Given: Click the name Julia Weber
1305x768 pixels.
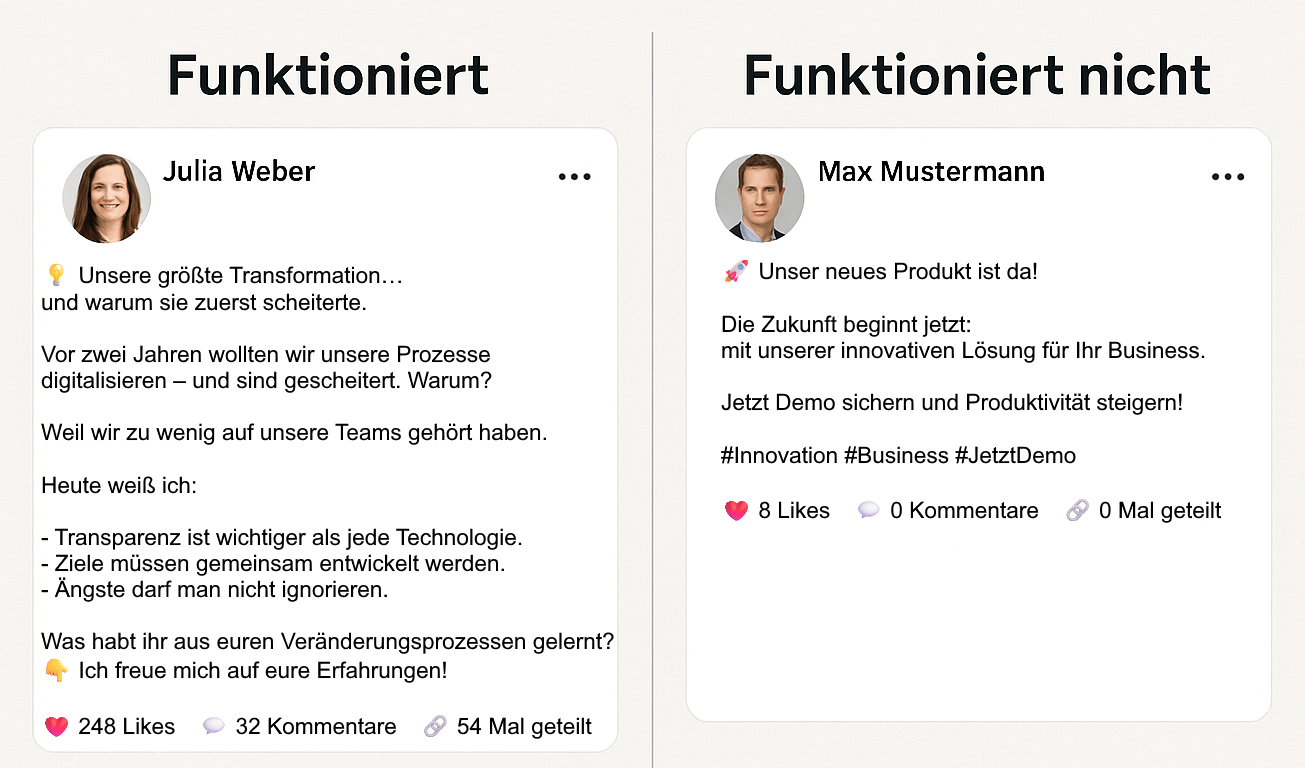Looking at the screenshot, I should (238, 172).
